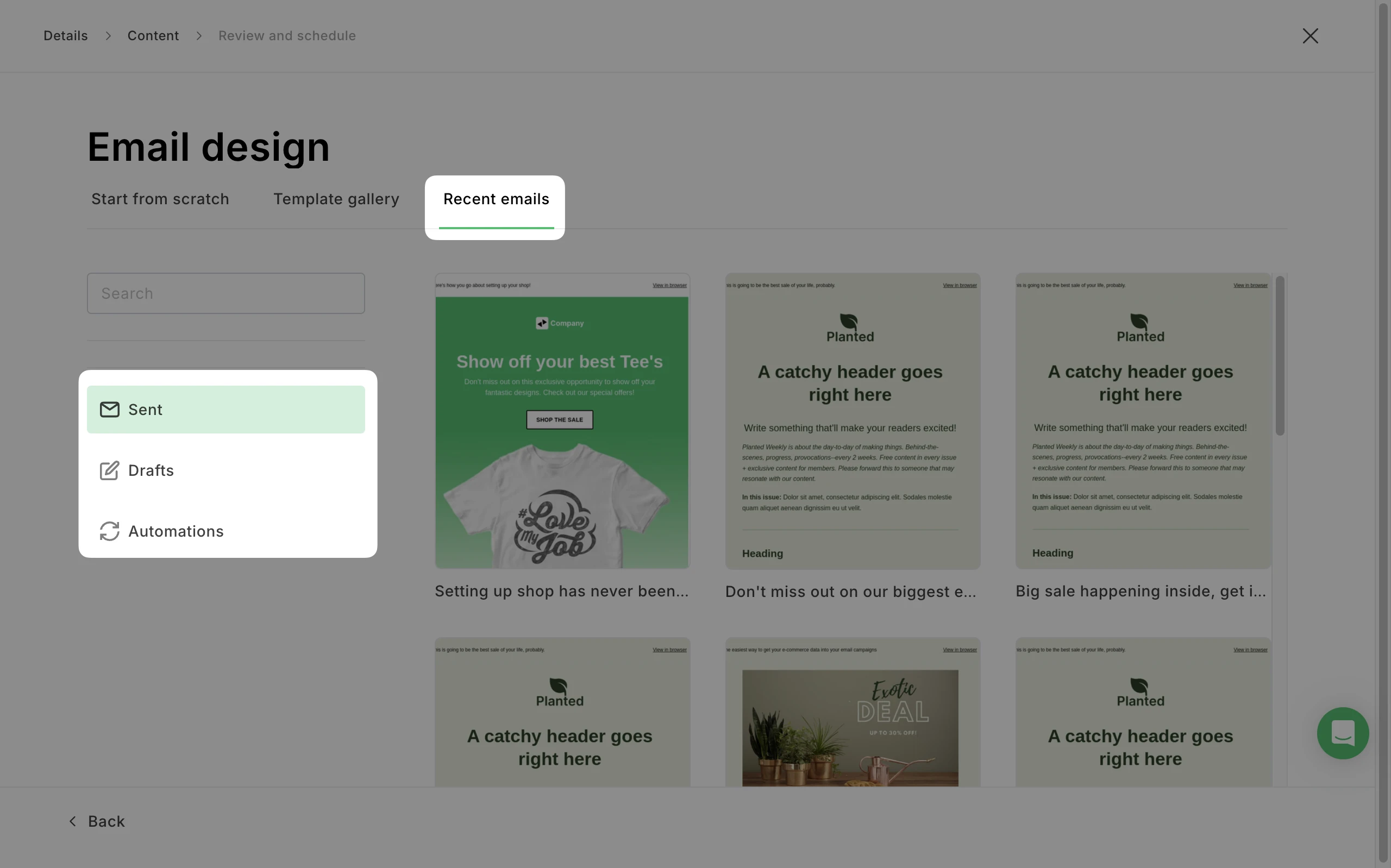Viewport: 1391px width, 868px height.
Task: Choose the Don't miss out email thumbnail
Action: coord(853,421)
